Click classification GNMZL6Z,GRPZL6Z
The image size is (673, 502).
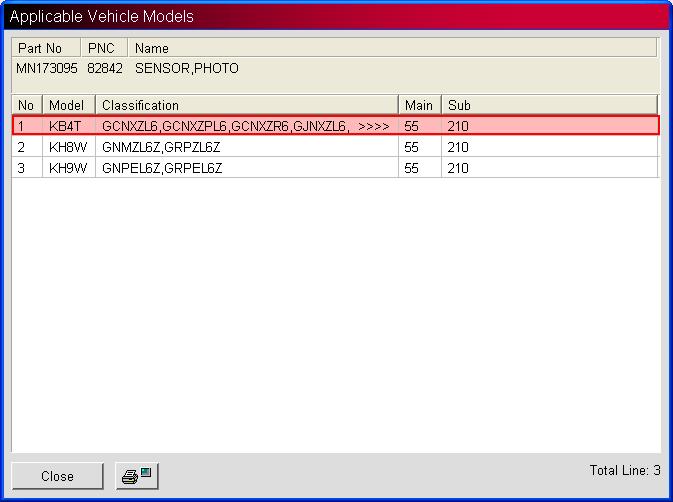(161, 147)
